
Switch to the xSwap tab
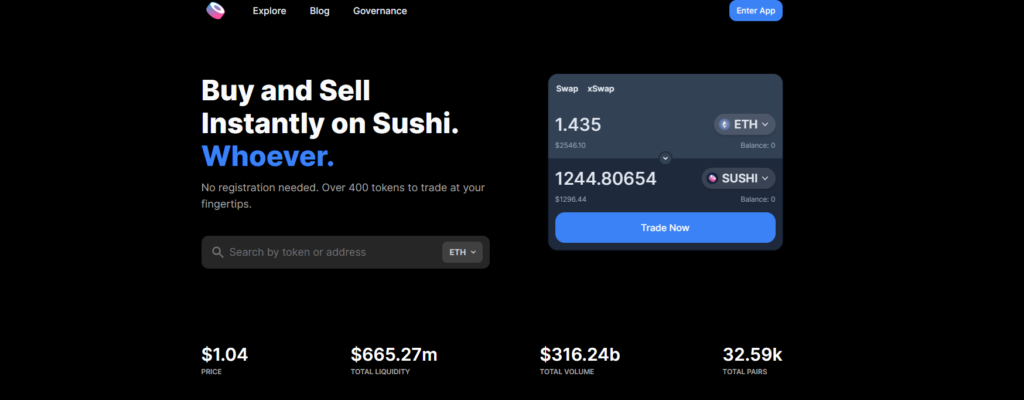[x=601, y=89]
